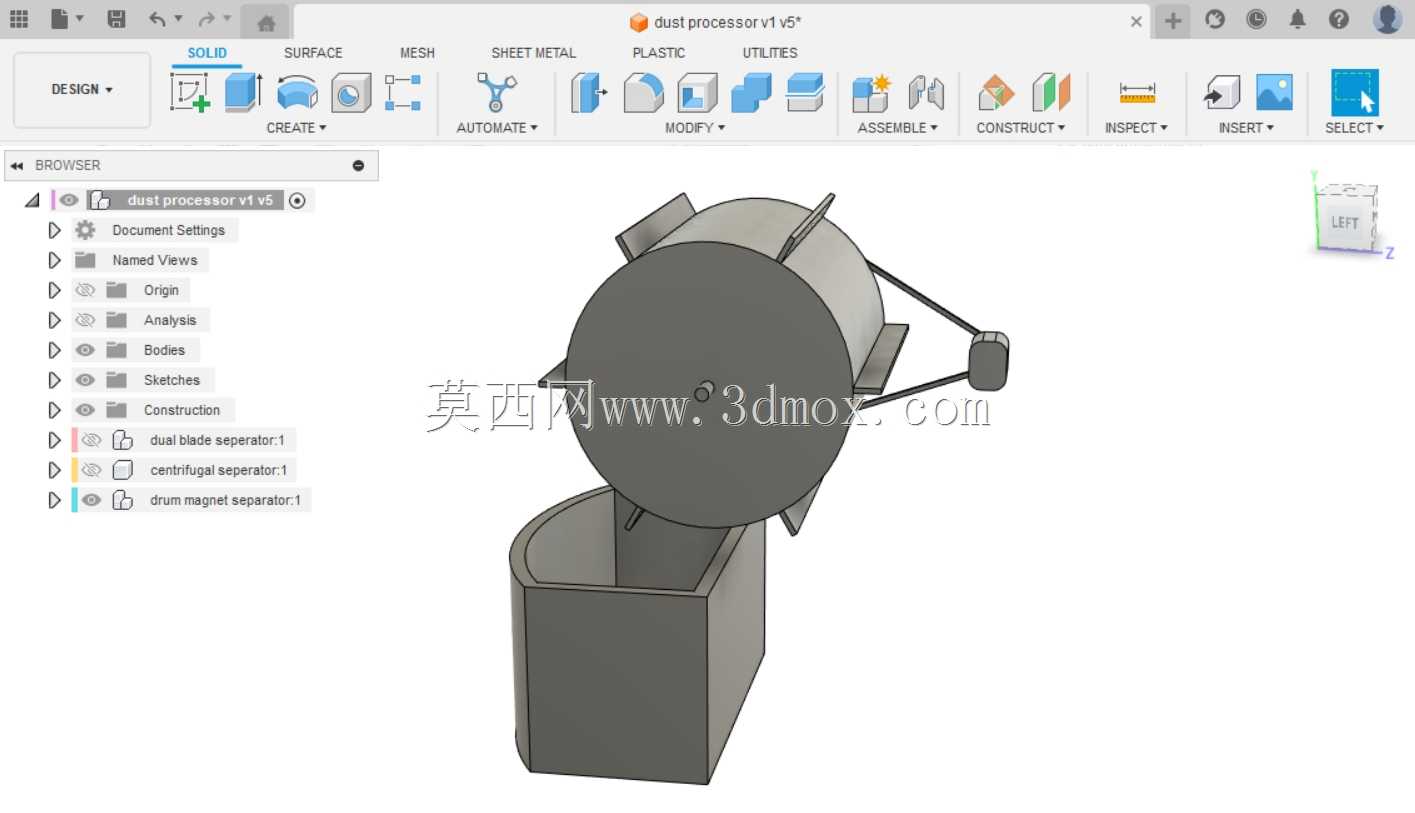1415x813 pixels.
Task: Hide the Construction folder
Action: 86,410
